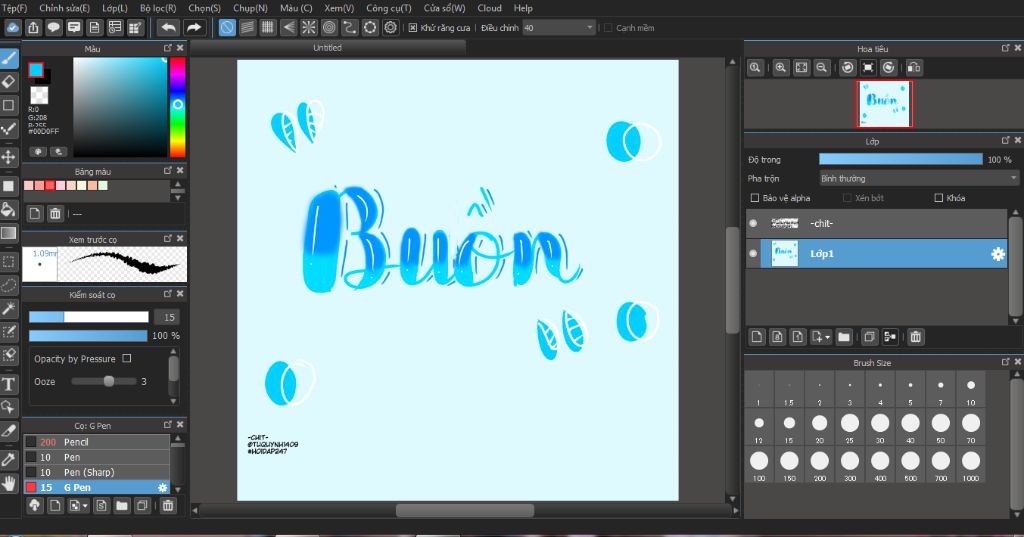
Task: Open the Chỉnh sửa(E) menu
Action: pos(64,8)
